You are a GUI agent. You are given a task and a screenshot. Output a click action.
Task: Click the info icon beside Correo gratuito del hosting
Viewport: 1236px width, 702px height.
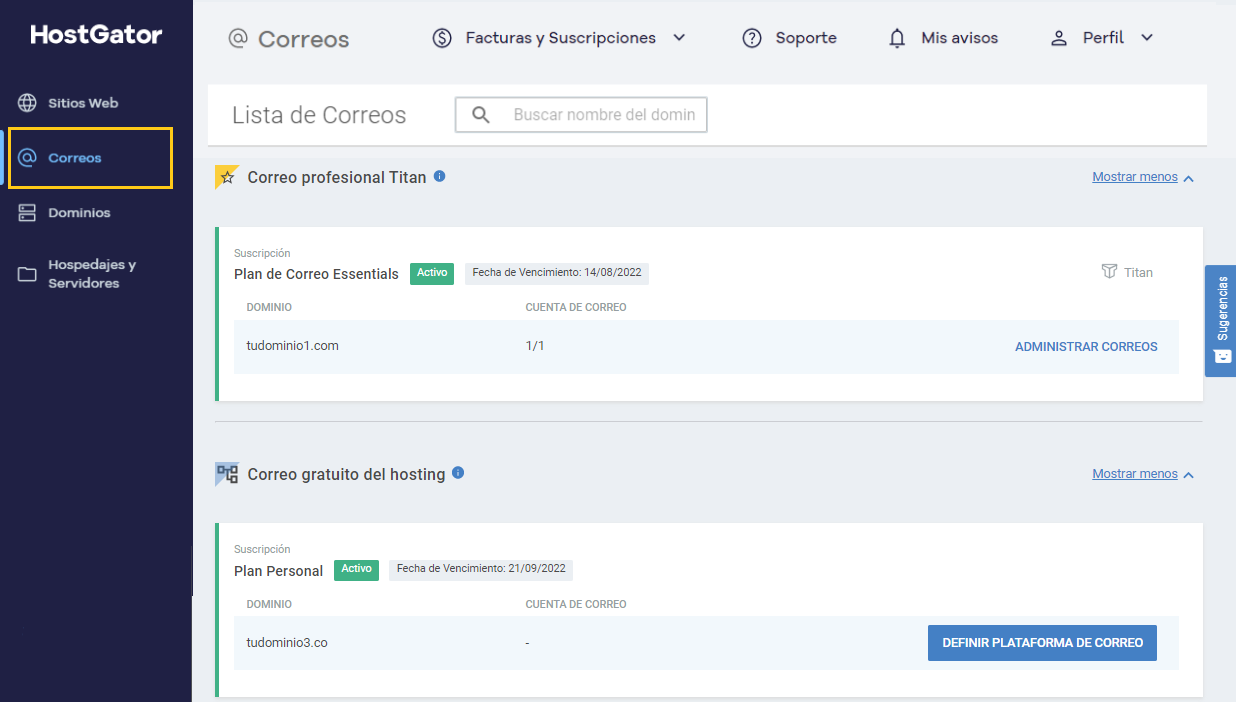458,473
